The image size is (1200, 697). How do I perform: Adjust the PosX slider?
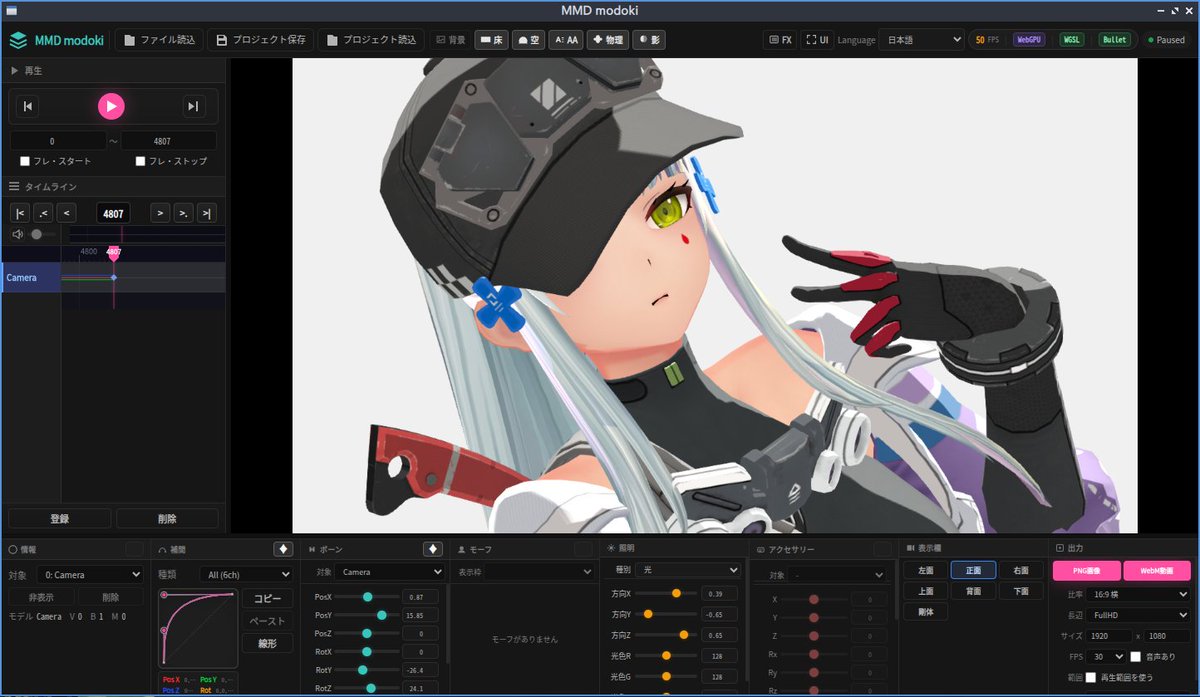coord(368,597)
